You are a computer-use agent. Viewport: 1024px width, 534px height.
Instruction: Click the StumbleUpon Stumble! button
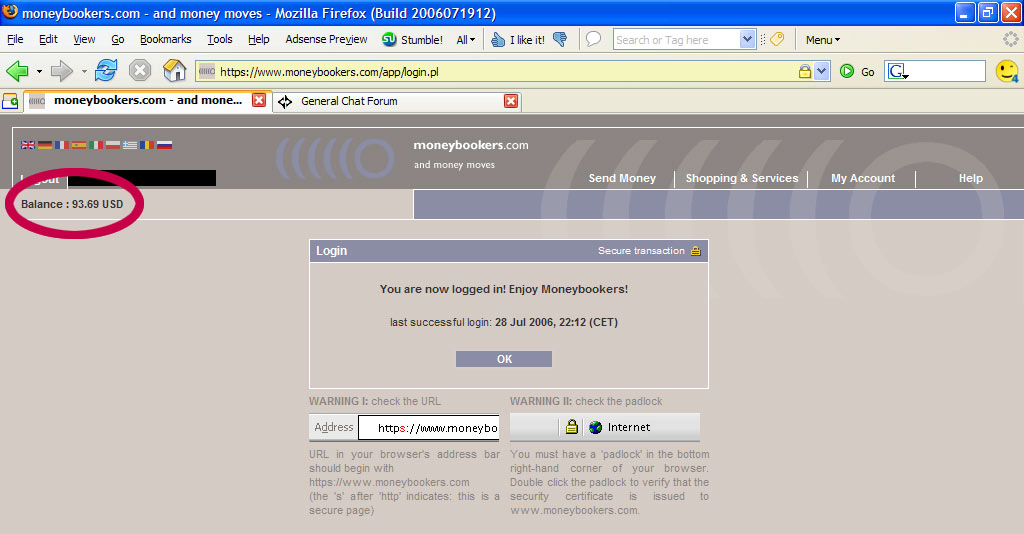(412, 40)
